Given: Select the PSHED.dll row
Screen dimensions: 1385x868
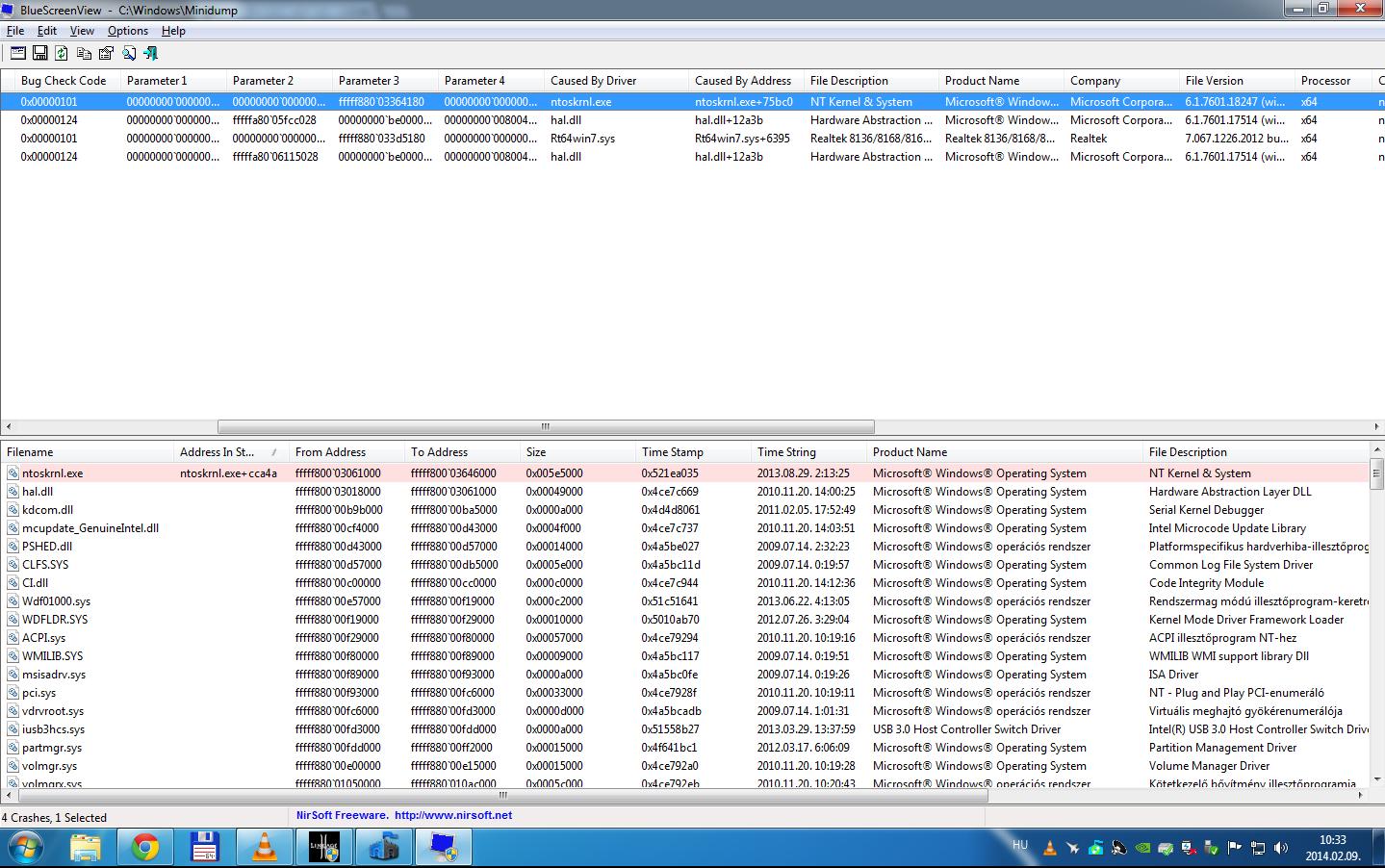Looking at the screenshot, I should point(684,547).
